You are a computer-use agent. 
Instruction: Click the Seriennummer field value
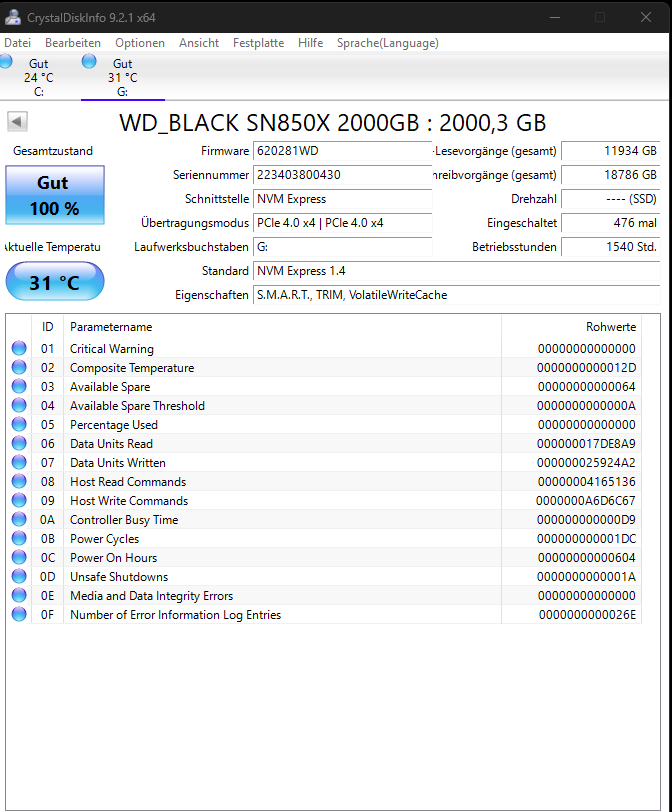pyautogui.click(x=342, y=175)
